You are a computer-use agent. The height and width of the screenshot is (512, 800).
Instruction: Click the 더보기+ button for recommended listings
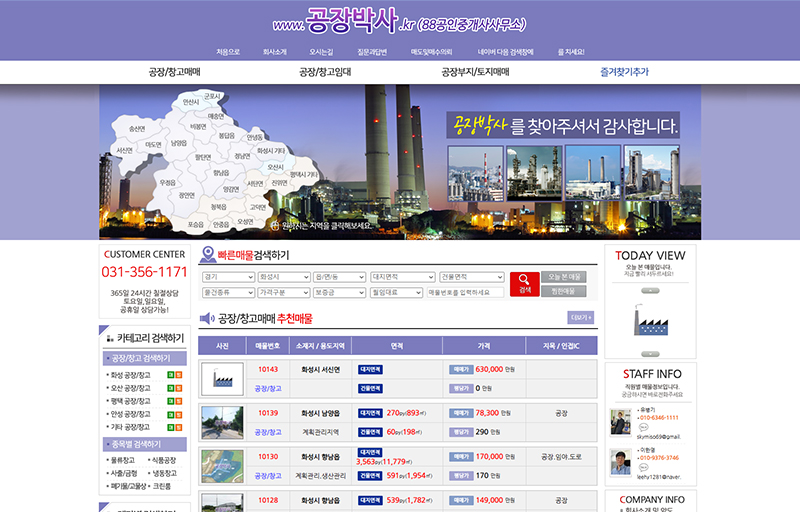[581, 318]
